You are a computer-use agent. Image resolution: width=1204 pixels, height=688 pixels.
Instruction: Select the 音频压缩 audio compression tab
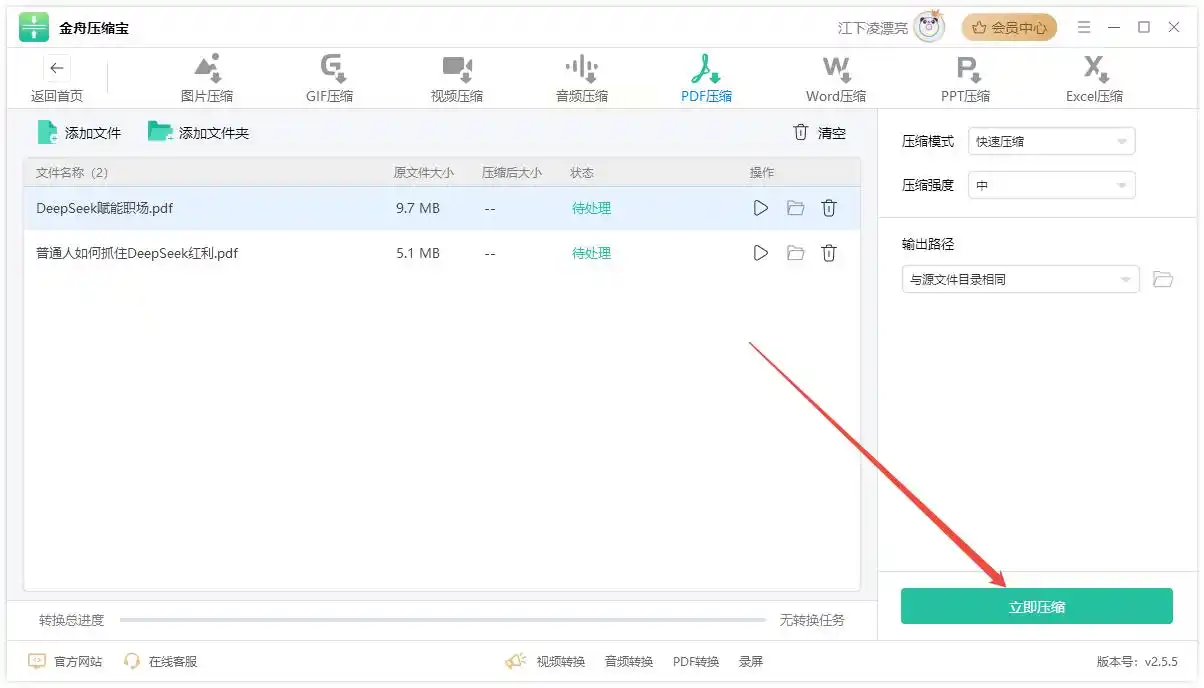(x=582, y=79)
